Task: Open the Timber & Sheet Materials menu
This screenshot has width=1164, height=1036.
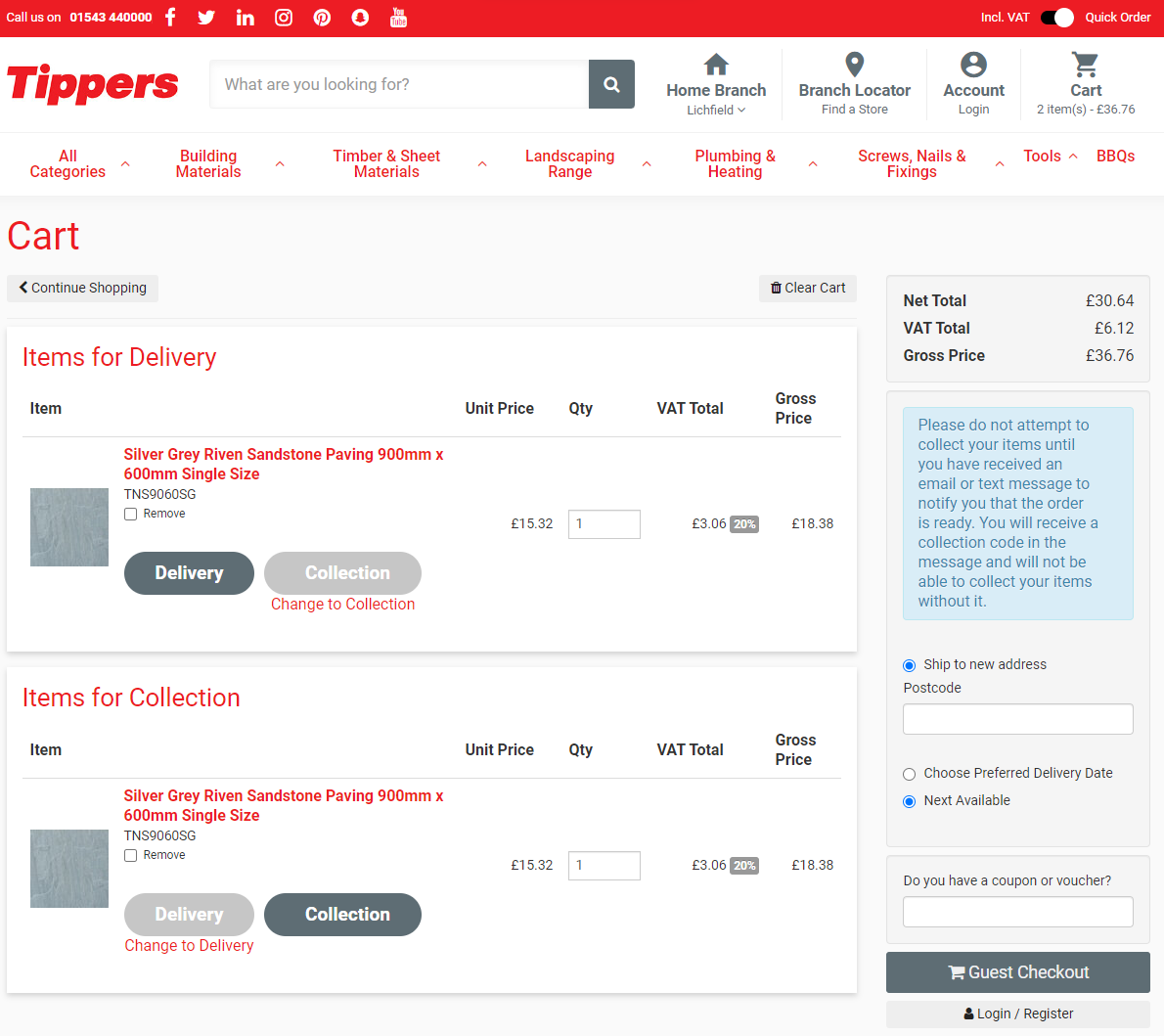Action: pyautogui.click(x=386, y=164)
